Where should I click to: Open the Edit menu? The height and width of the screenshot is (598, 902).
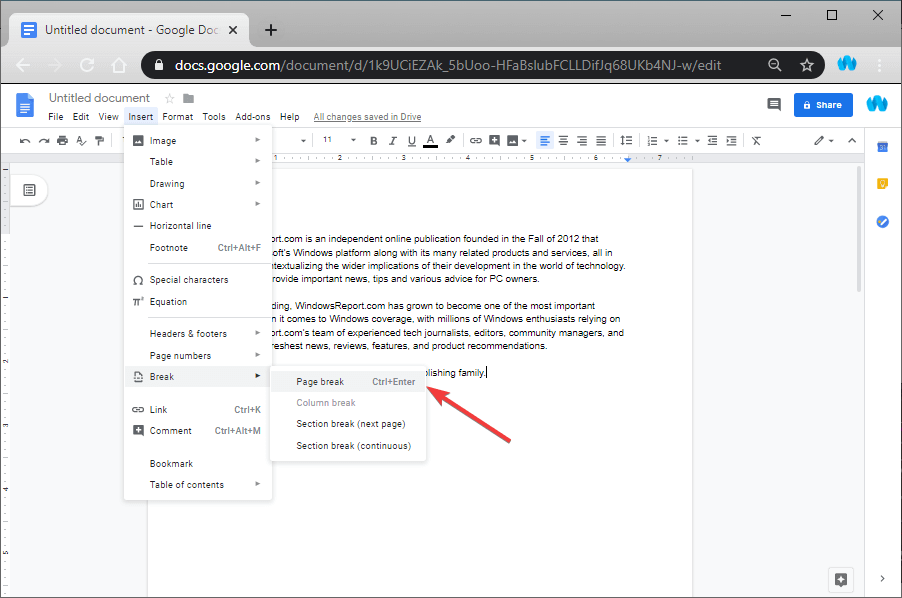coord(81,117)
